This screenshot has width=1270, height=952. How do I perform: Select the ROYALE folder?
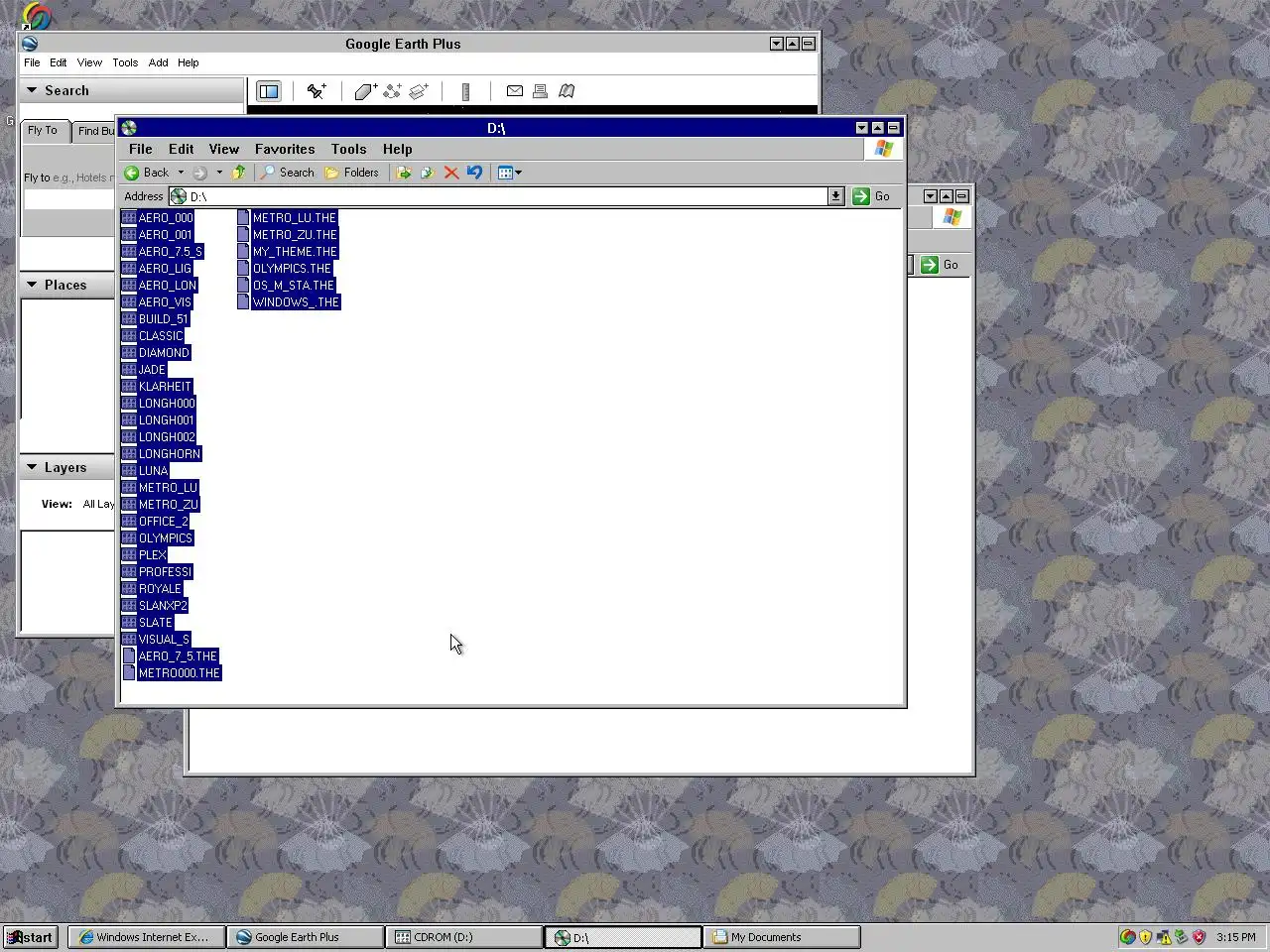click(152, 589)
